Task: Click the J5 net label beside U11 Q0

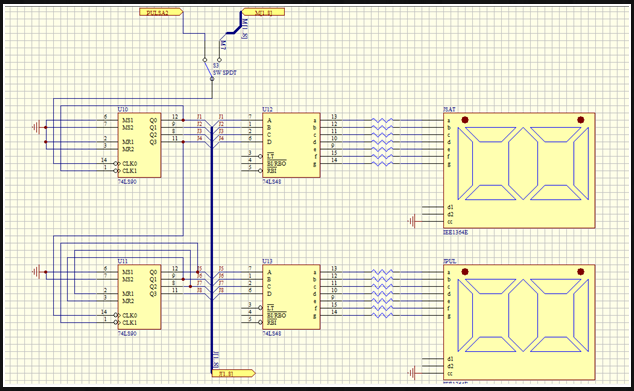Action: coord(199,268)
